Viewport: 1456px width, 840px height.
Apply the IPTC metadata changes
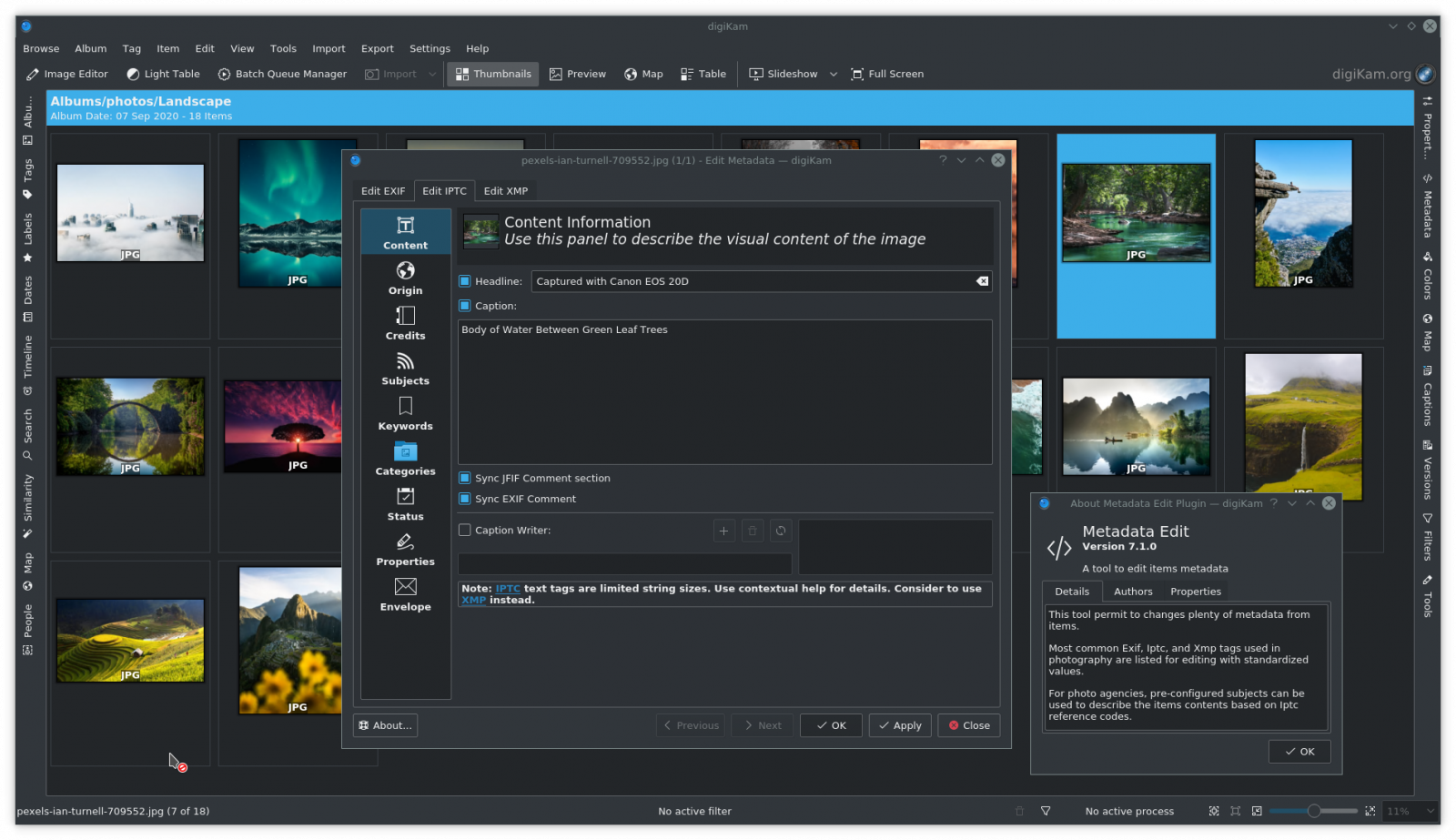pos(899,725)
